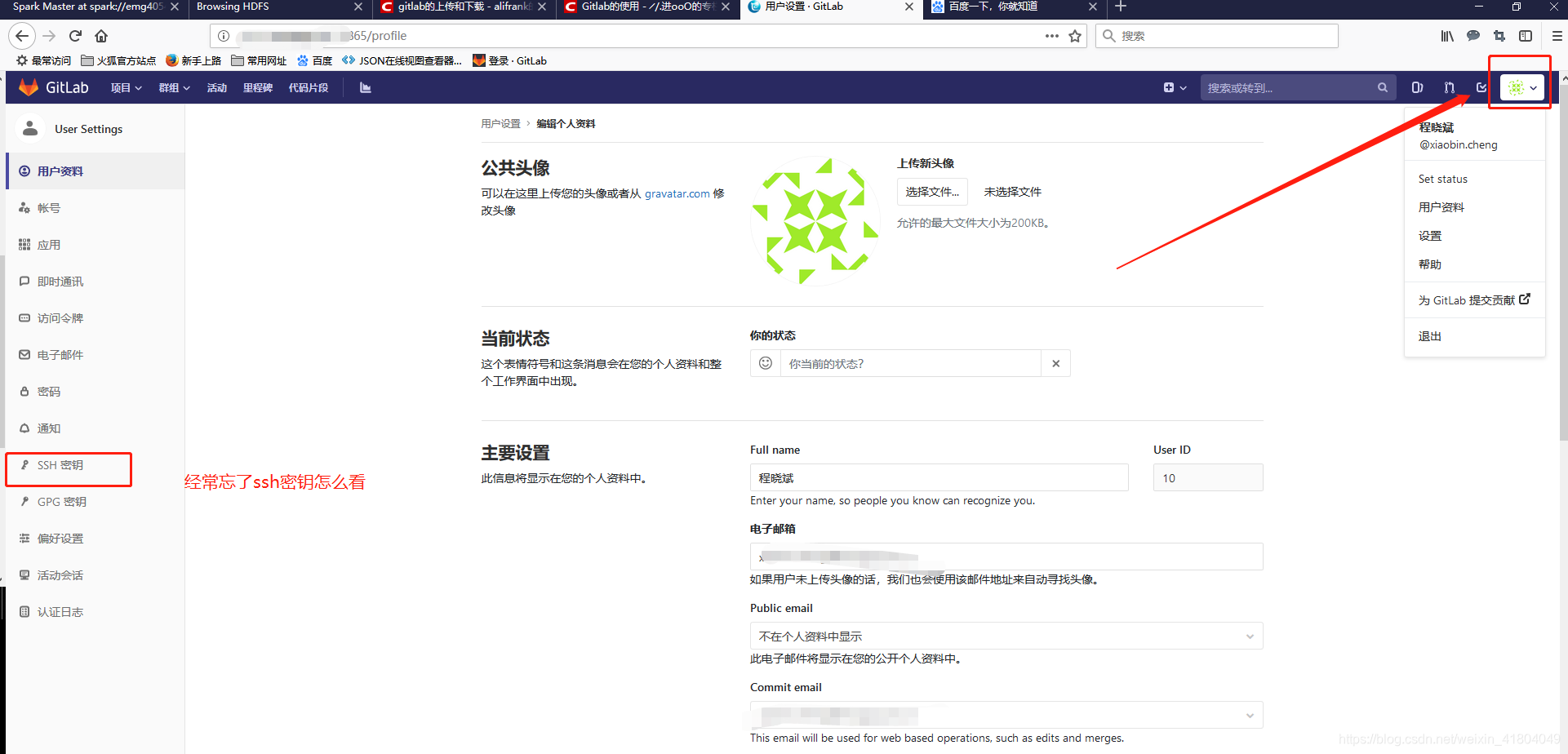Expand the 群组 groups menu
The height and width of the screenshot is (754, 1568).
coord(174,87)
